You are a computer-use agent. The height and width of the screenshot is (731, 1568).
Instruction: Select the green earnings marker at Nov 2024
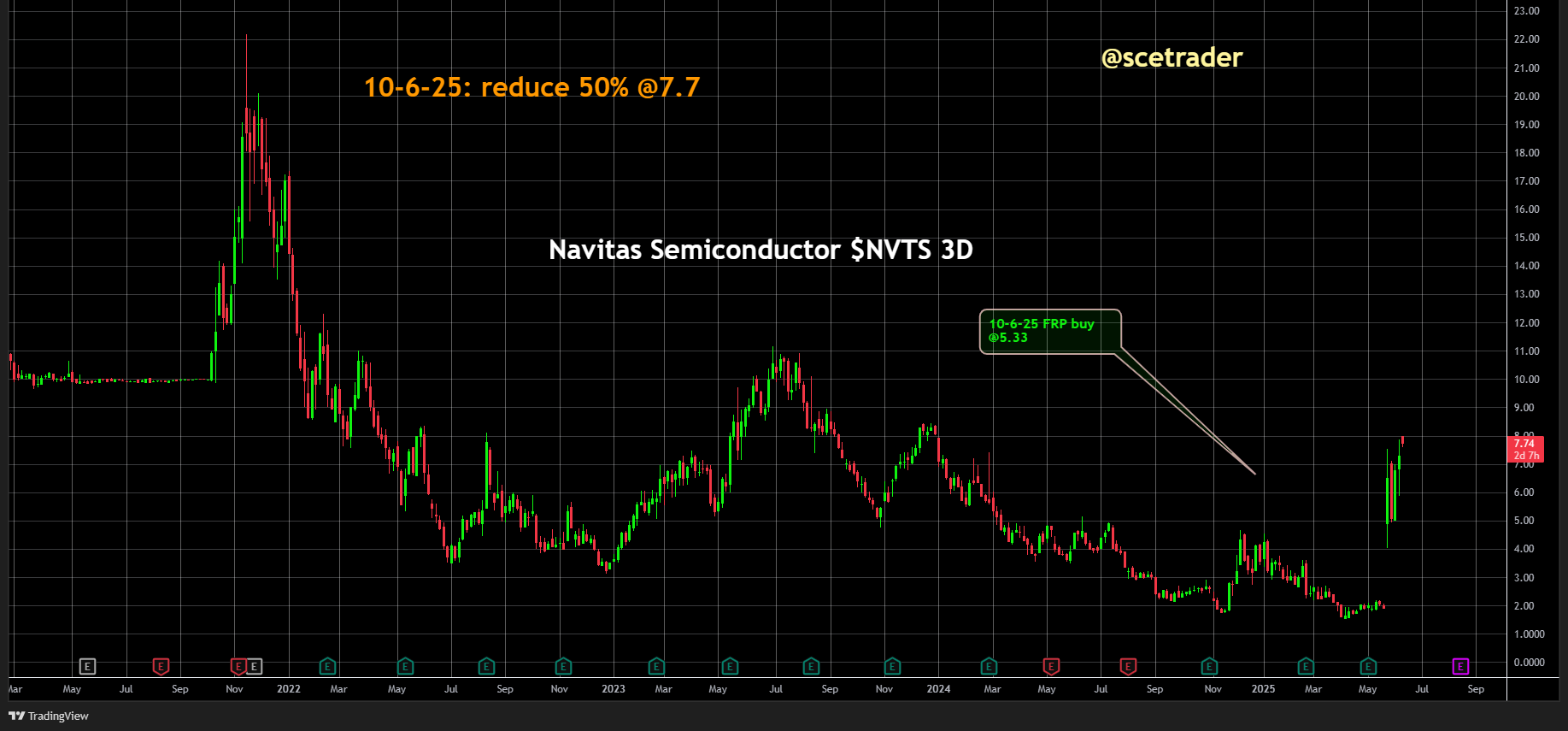(1209, 666)
